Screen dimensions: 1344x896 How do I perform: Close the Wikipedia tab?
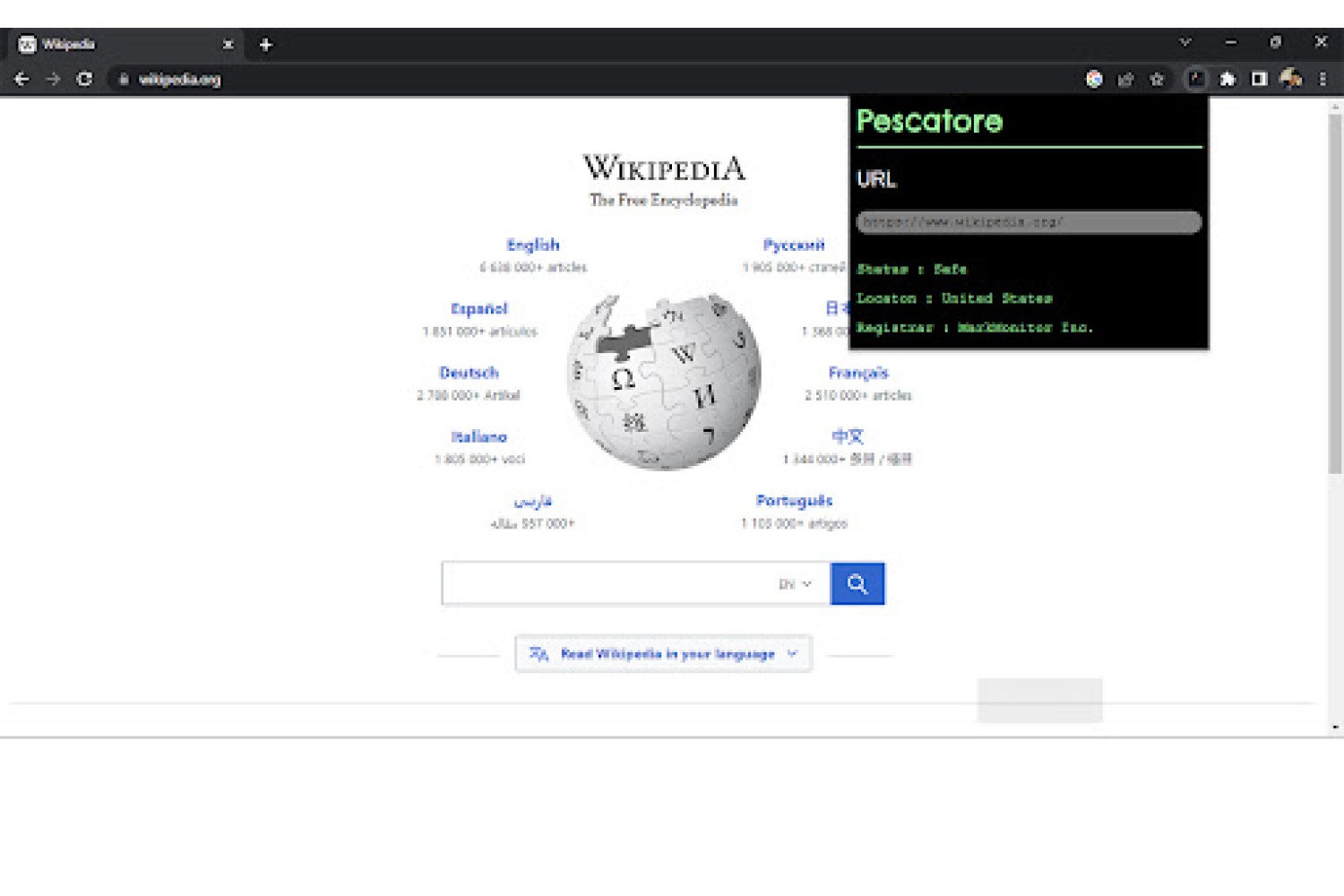click(228, 44)
